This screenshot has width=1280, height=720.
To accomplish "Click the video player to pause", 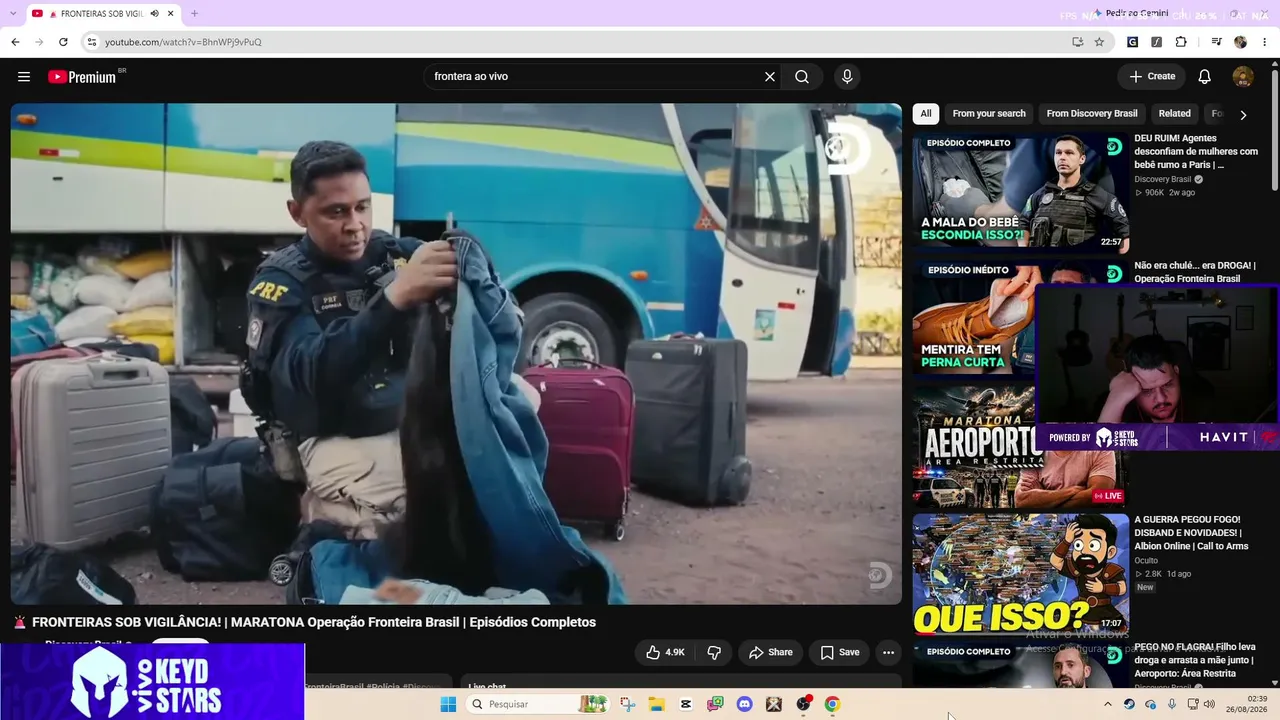I will click(456, 354).
